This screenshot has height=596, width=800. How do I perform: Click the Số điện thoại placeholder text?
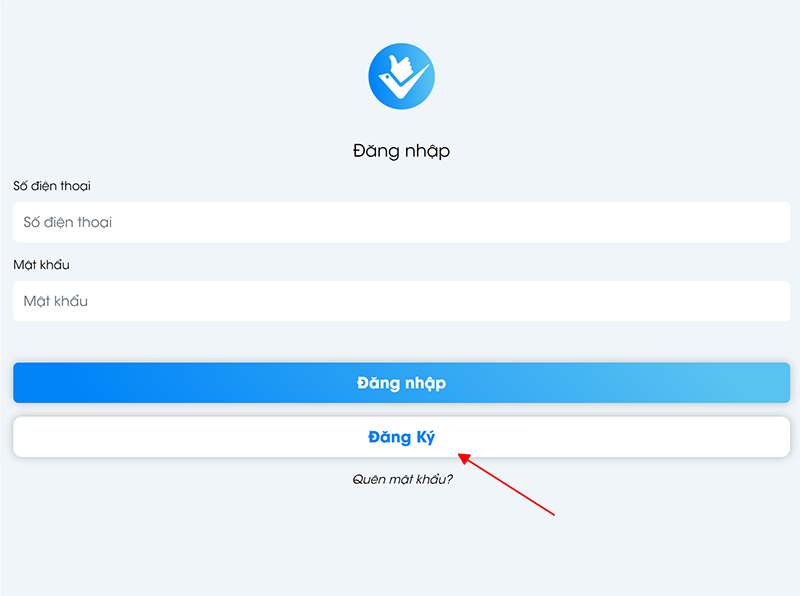(68, 222)
